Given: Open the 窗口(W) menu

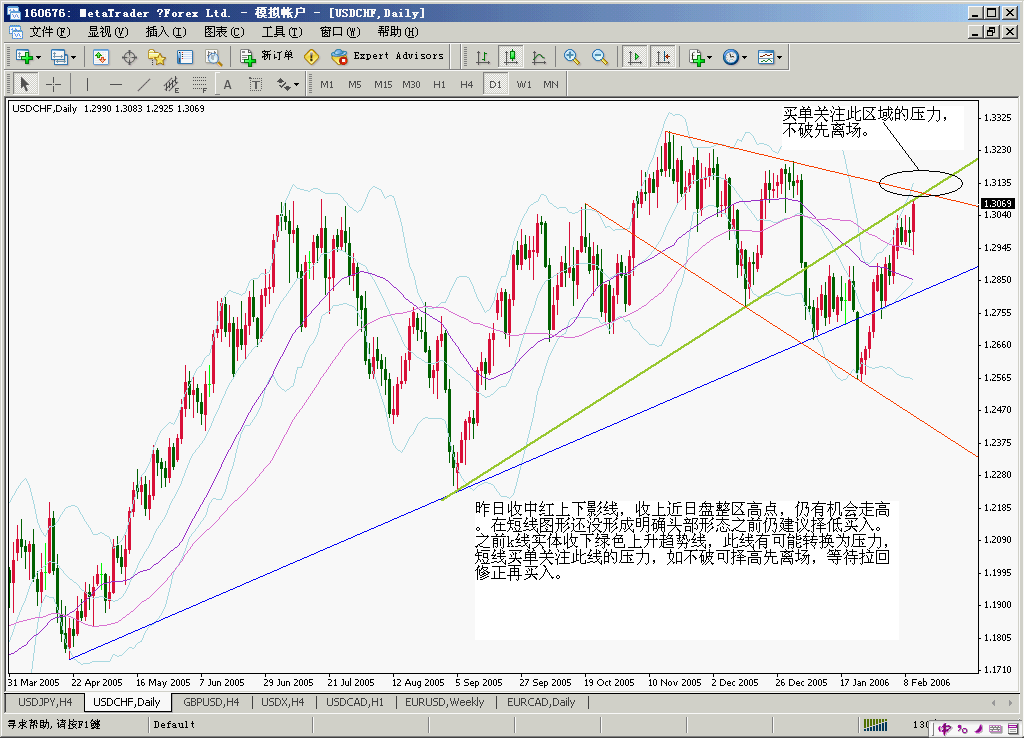Looking at the screenshot, I should click(x=340, y=31).
